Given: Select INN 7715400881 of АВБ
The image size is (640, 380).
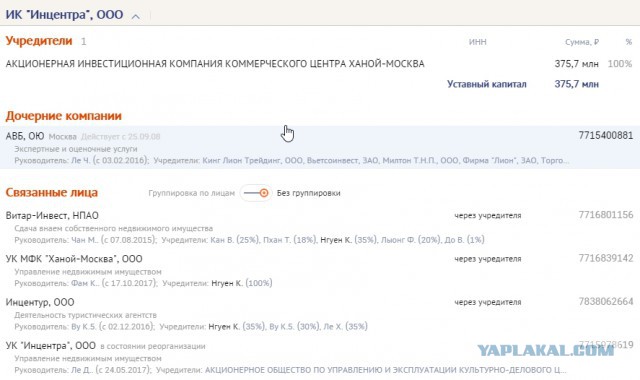Looking at the screenshot, I should click(x=606, y=136).
